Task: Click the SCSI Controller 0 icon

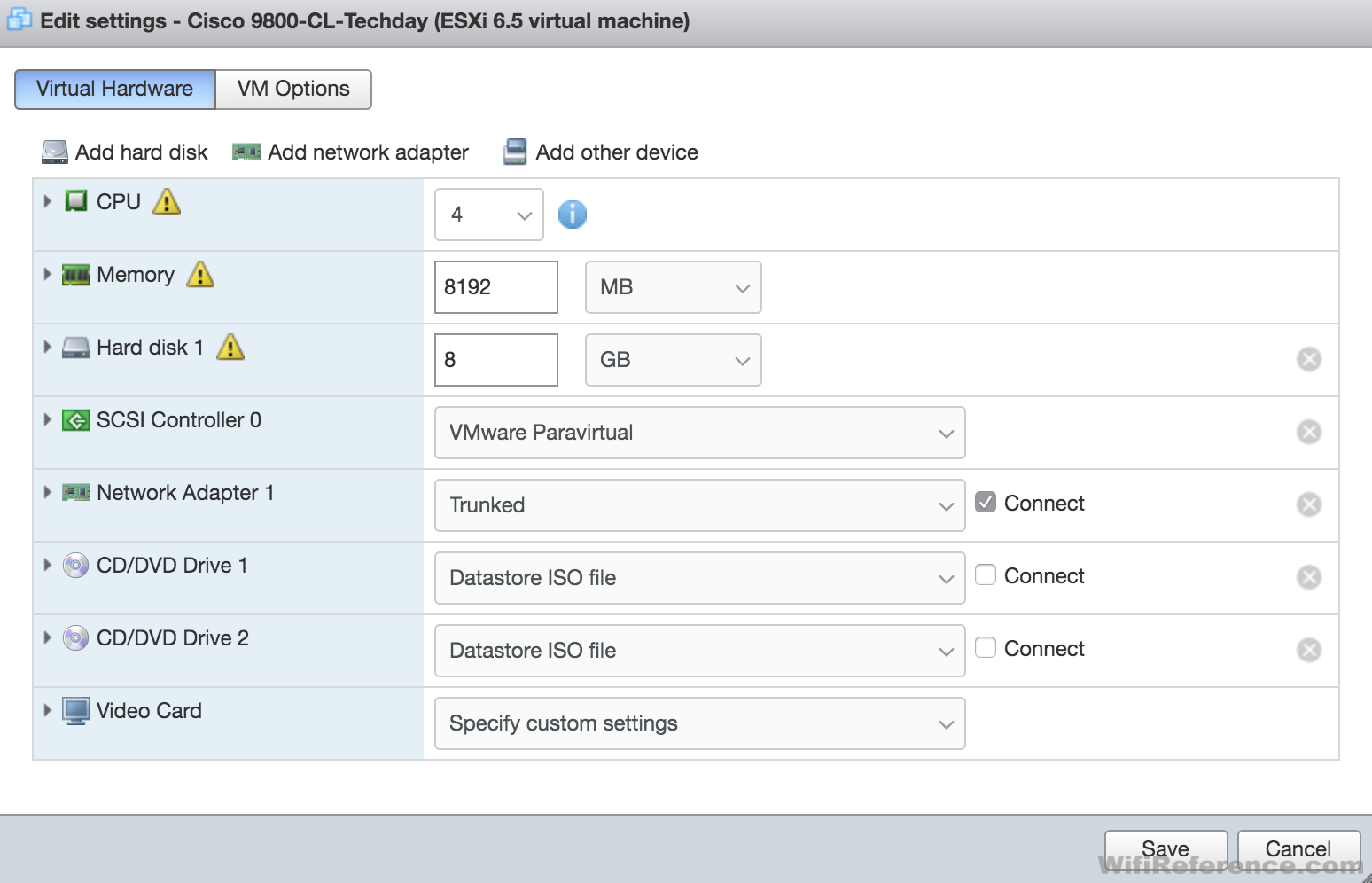Action: coord(76,420)
